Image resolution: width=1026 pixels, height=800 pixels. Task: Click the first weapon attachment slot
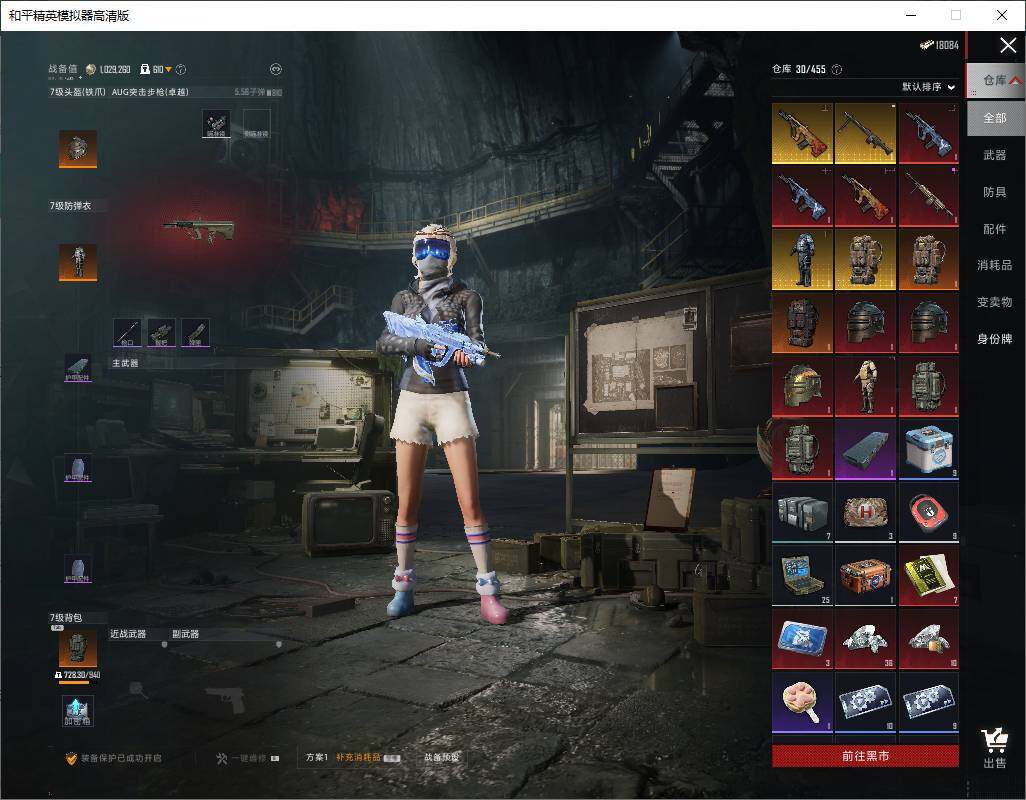pyautogui.click(x=128, y=332)
